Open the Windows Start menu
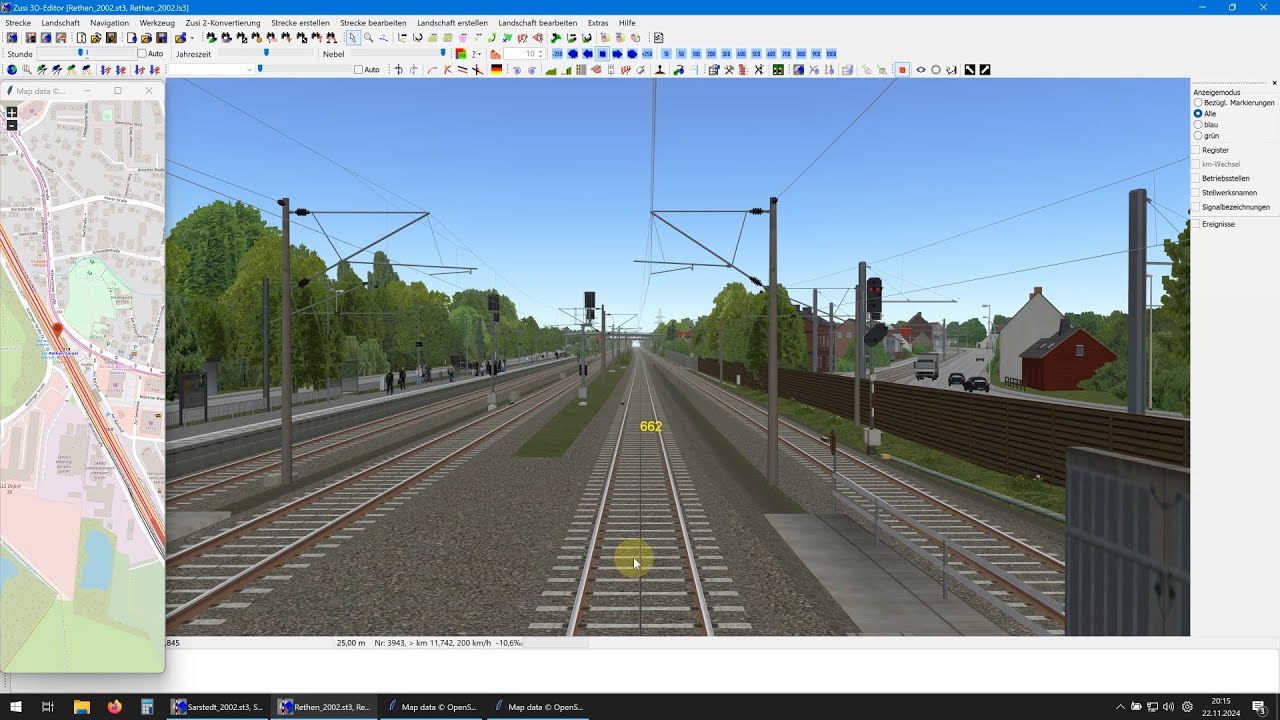 click(x=16, y=707)
